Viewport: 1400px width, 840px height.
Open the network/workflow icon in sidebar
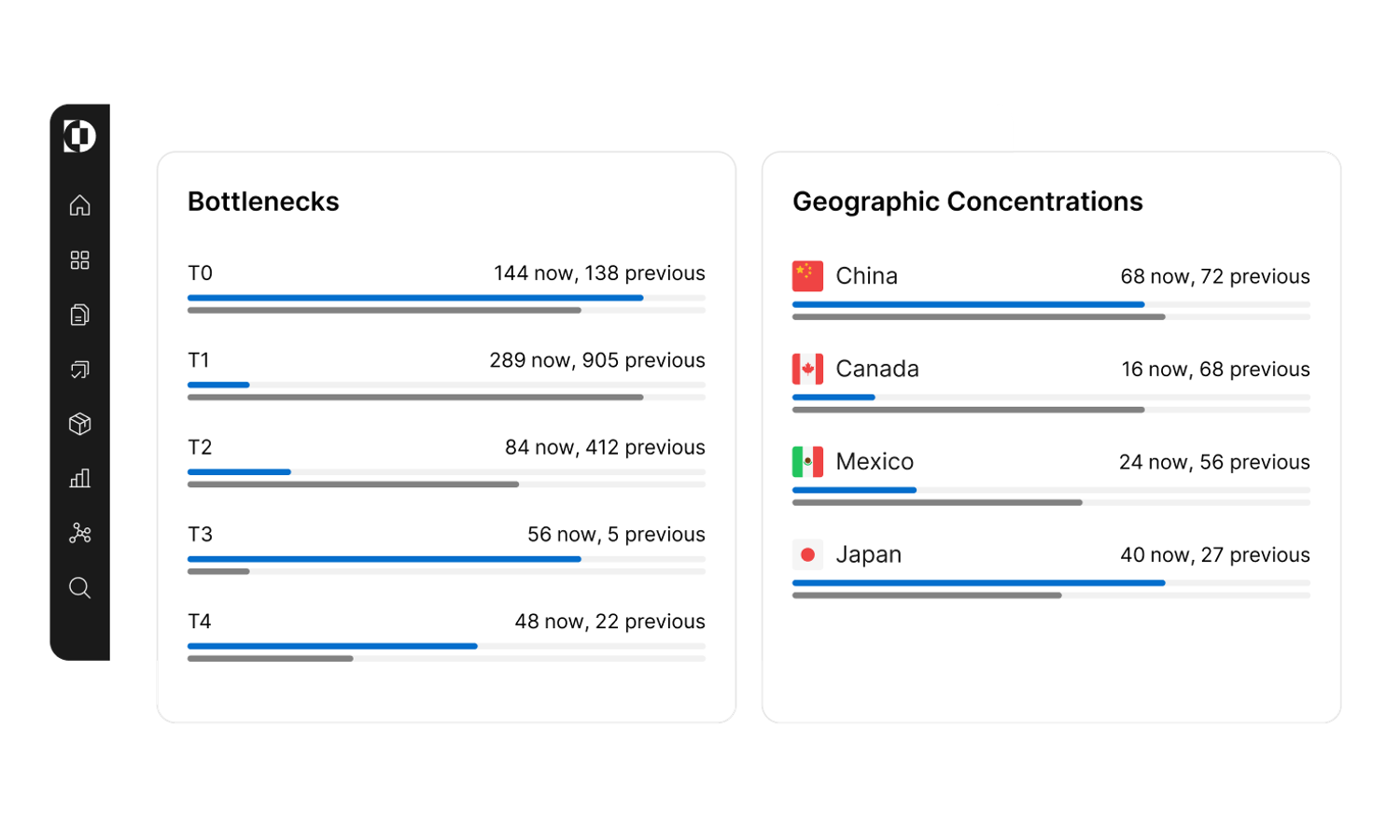[79, 533]
